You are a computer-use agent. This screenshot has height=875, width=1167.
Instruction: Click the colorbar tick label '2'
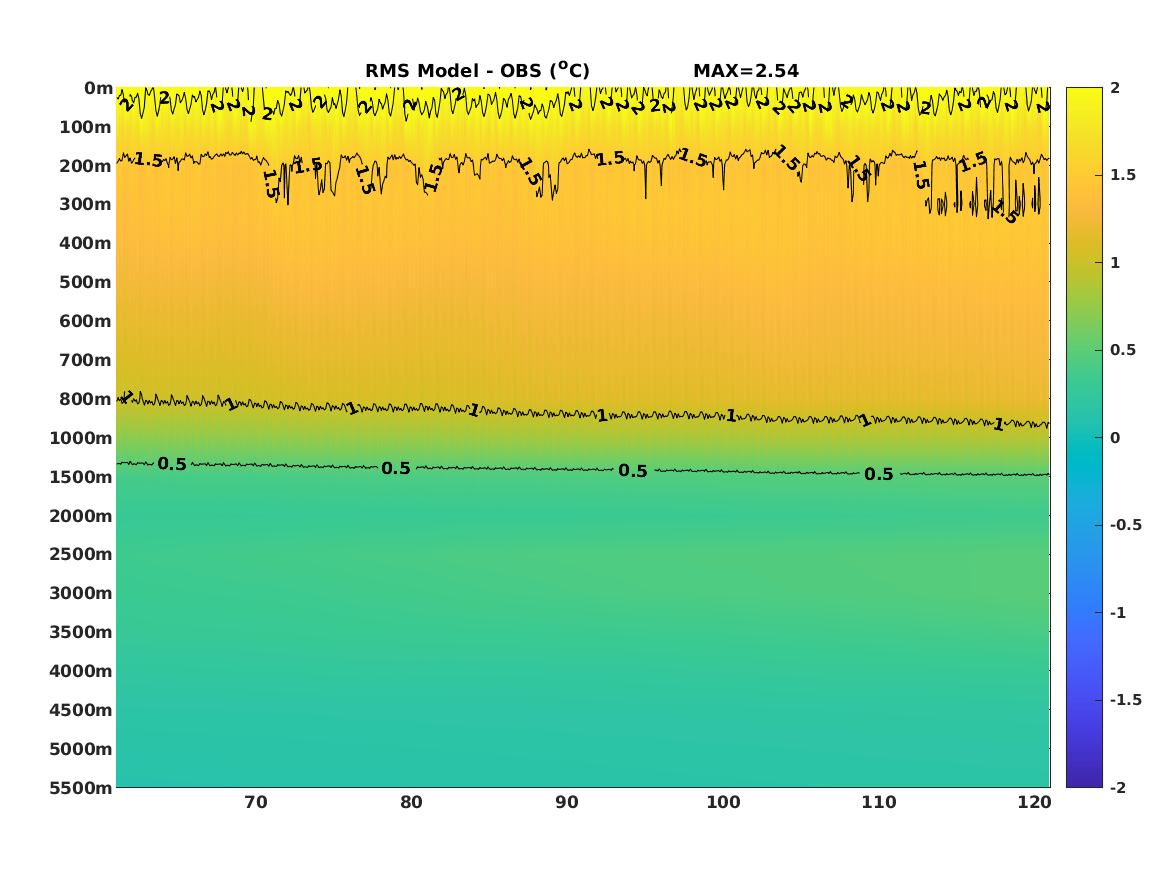(x=1115, y=88)
